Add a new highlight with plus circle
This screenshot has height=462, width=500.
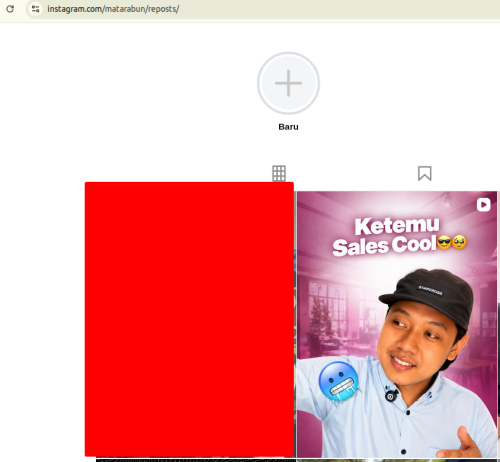point(288,83)
